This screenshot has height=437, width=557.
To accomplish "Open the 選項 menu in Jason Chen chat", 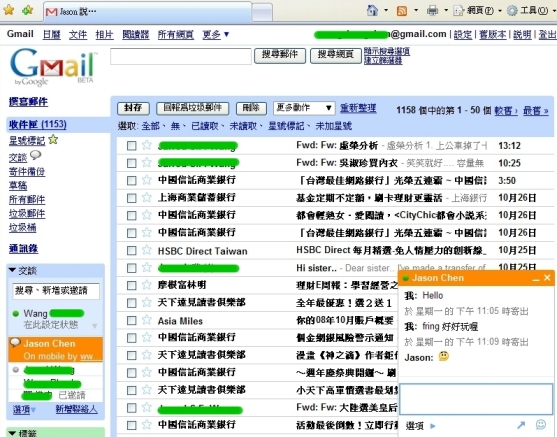I will [x=421, y=426].
